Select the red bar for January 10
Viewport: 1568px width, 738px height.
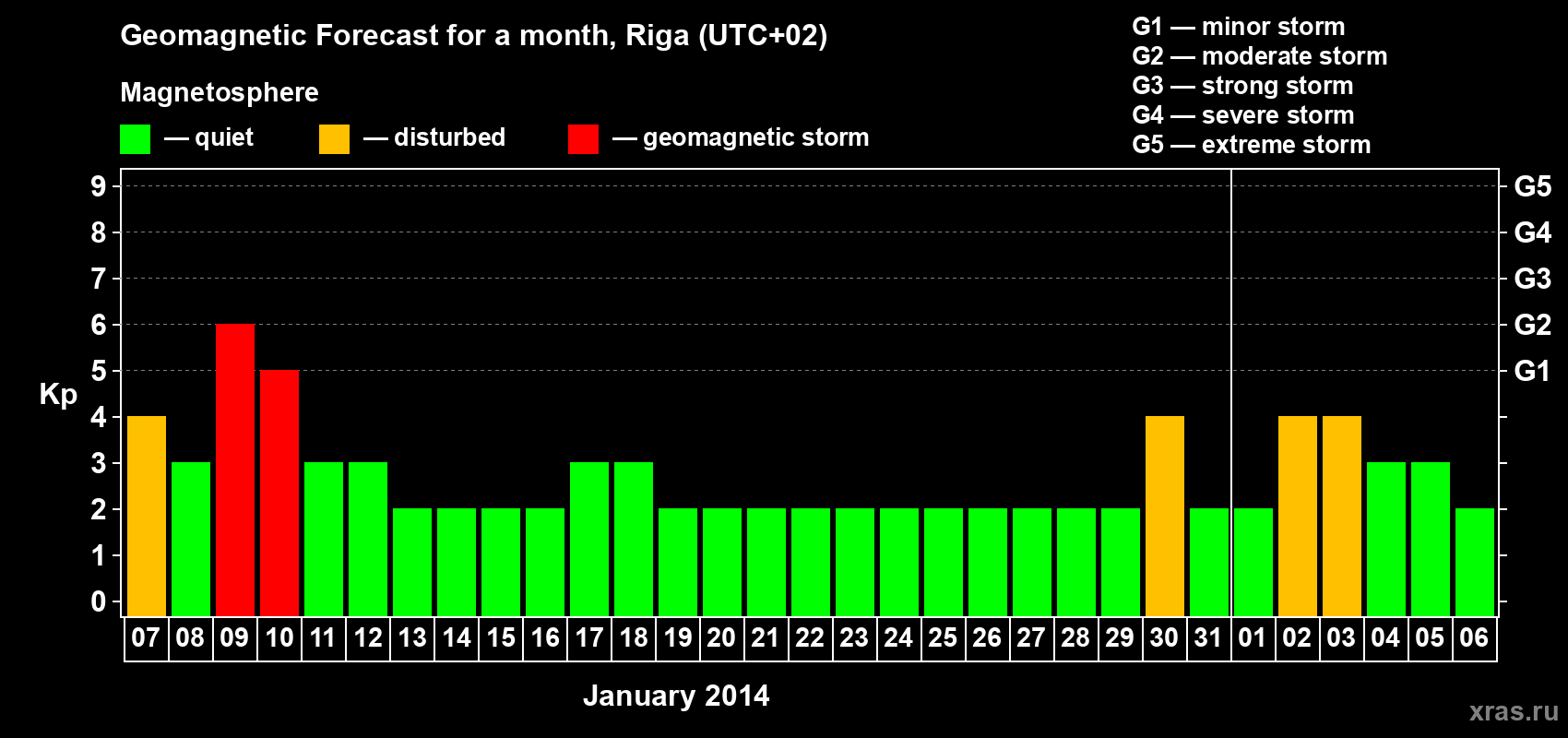coord(279,493)
